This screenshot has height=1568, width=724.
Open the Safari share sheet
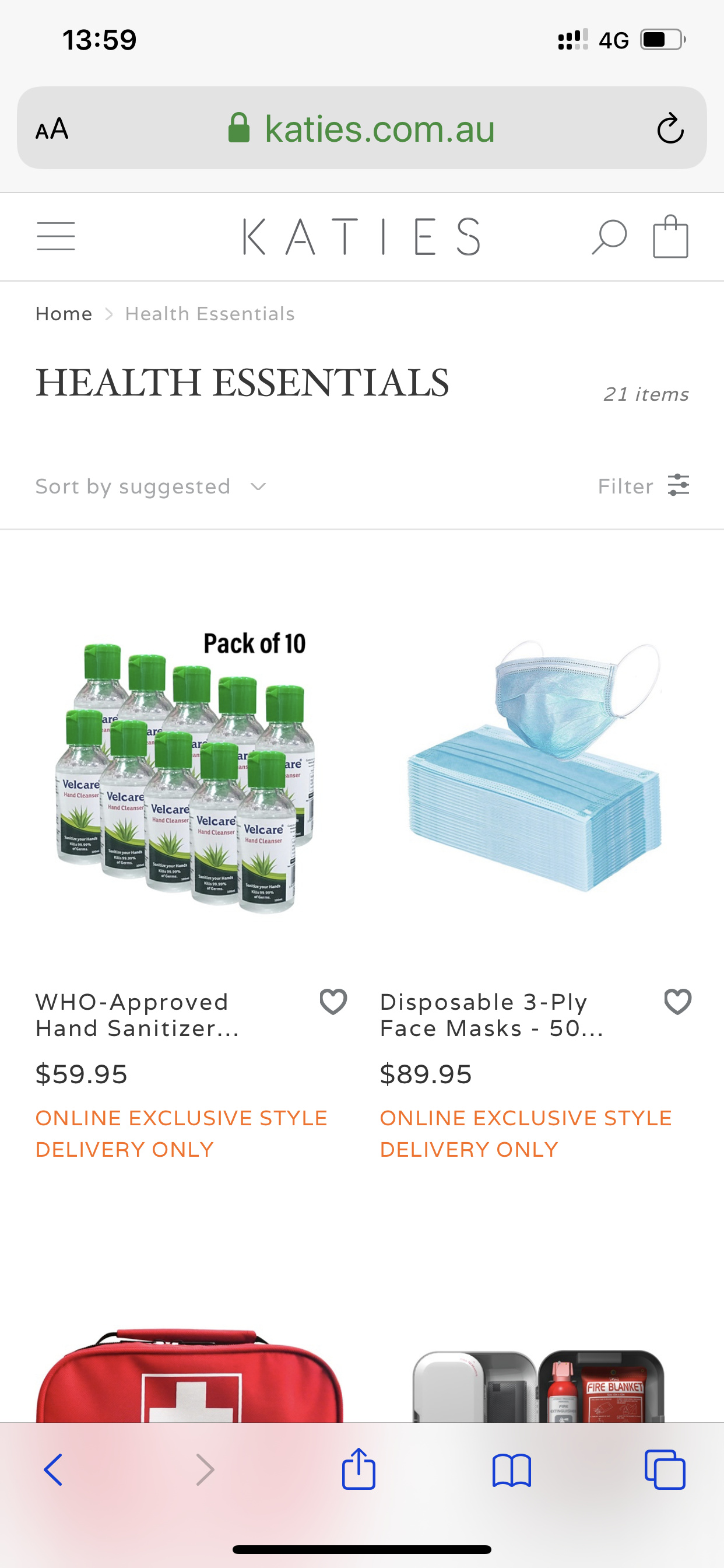pos(359,1469)
